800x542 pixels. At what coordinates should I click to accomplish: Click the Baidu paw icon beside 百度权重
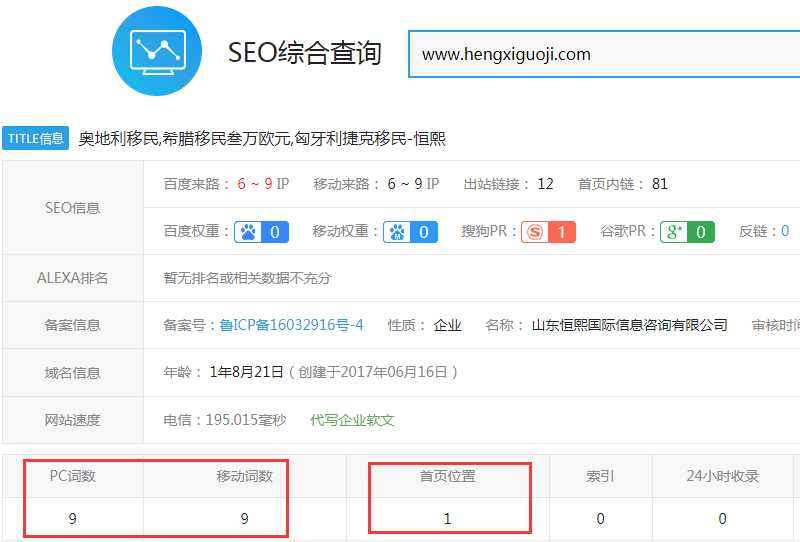pos(248,232)
